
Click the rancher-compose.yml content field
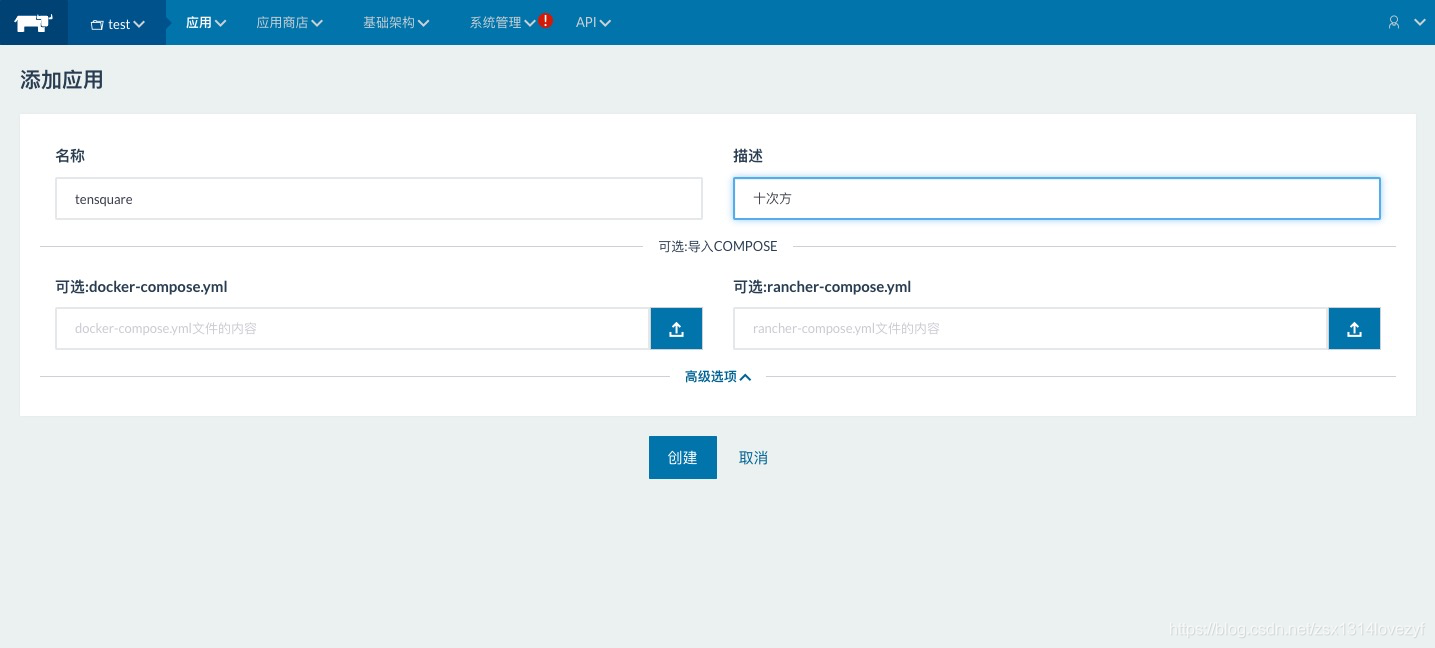1031,328
